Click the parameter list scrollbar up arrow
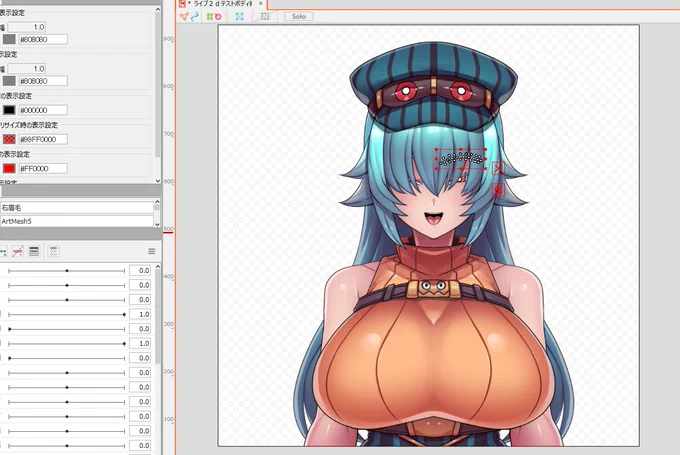680x455 pixels. click(x=158, y=266)
